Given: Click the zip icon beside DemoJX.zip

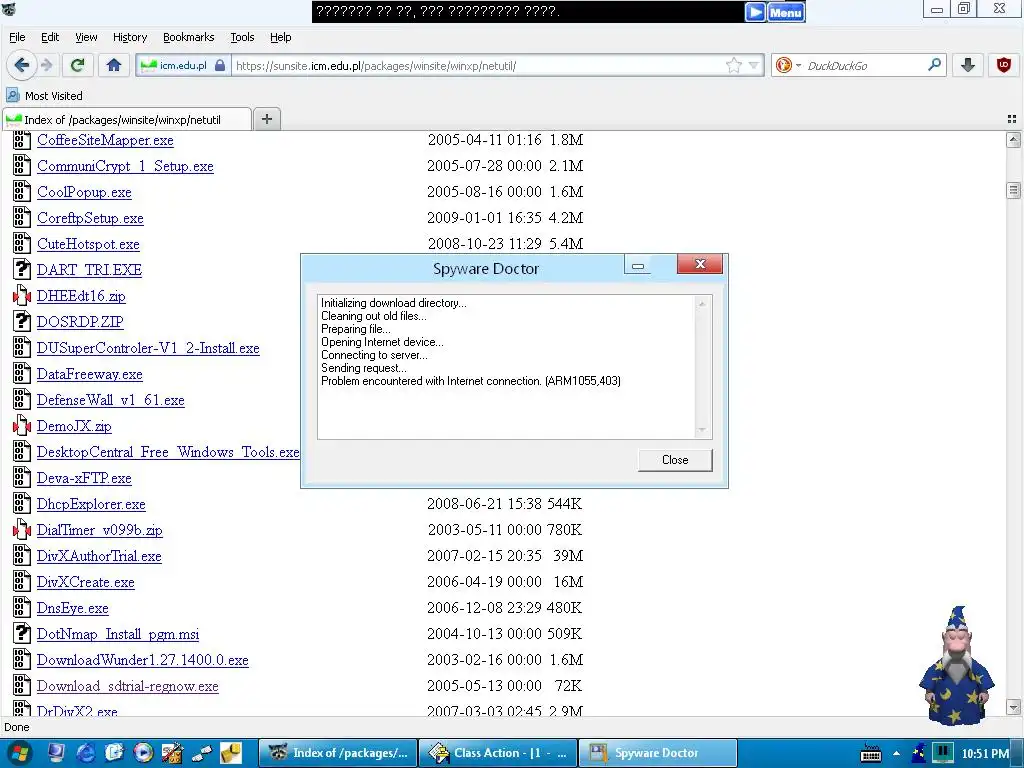Looking at the screenshot, I should click(x=22, y=426).
